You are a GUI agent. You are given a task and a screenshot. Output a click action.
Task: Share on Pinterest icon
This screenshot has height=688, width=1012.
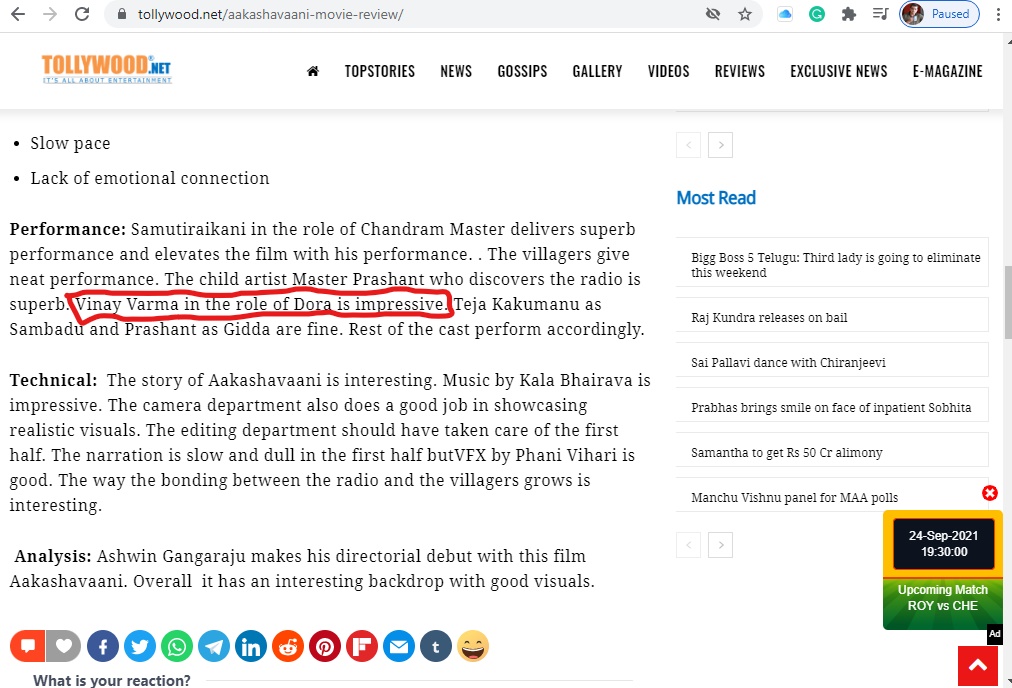325,646
